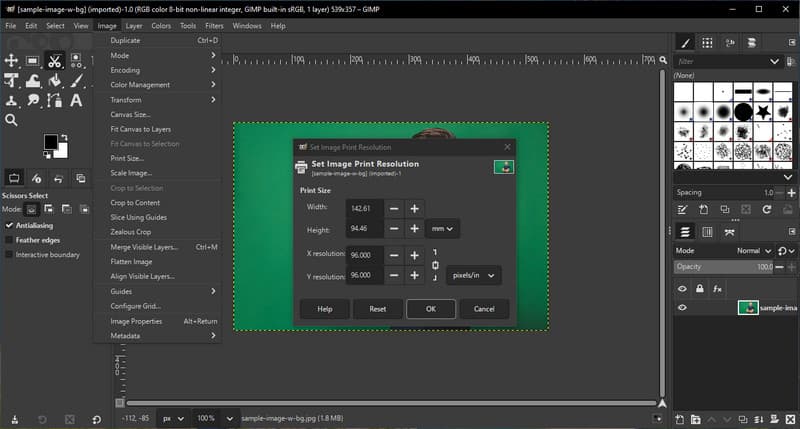
Task: Open the Filters menu
Action: 214,25
